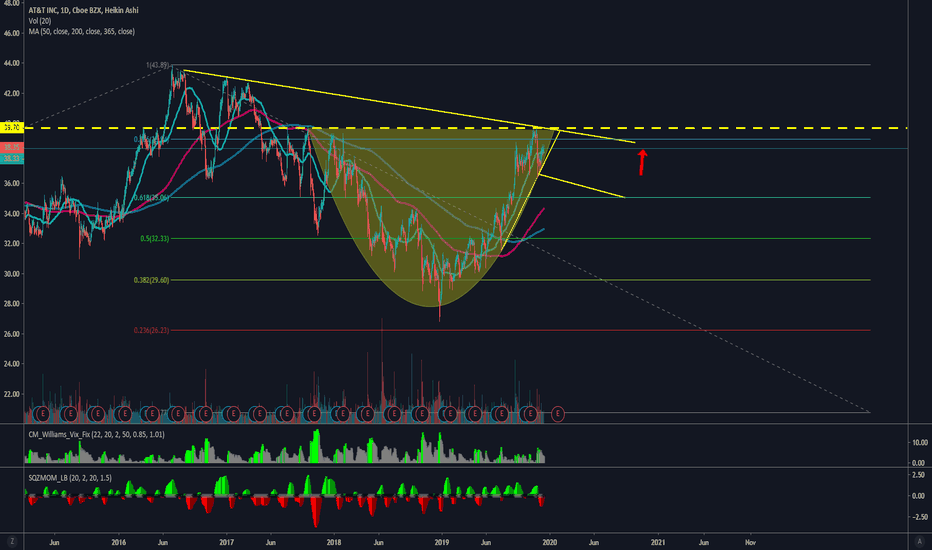Click the 2016 time axis label
This screenshot has height=550, width=932.
tap(118, 542)
